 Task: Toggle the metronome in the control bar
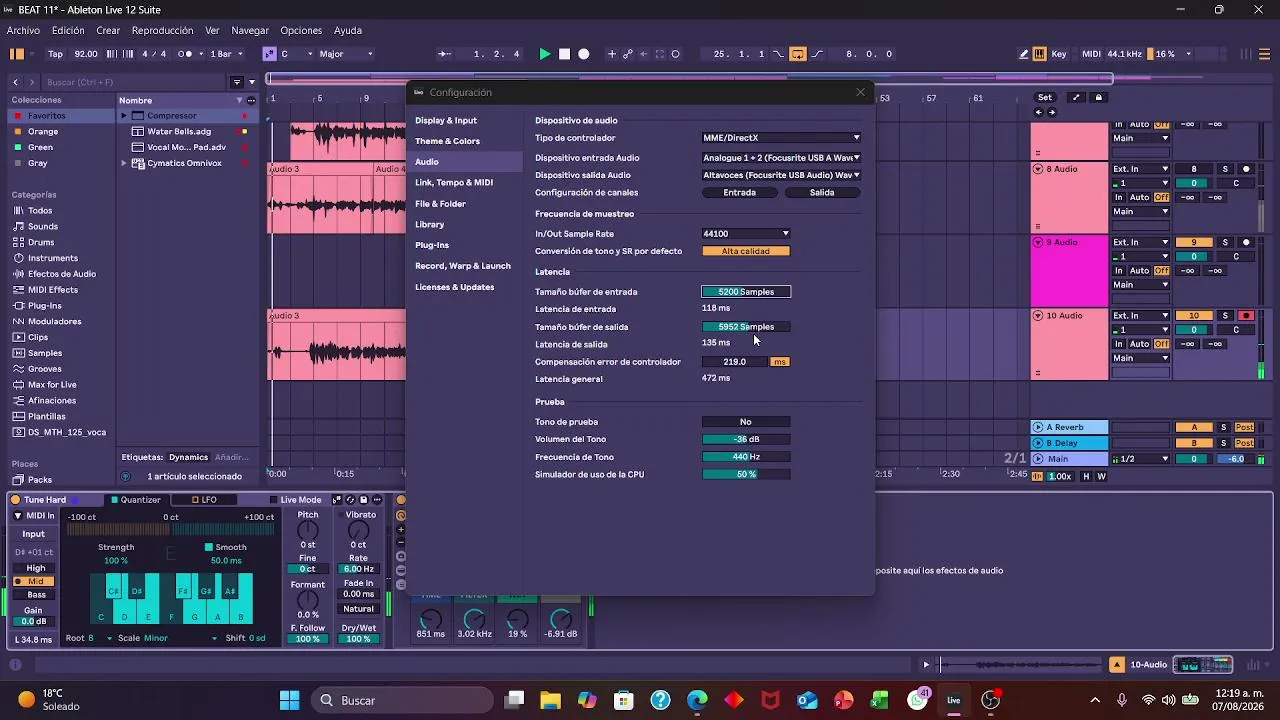(x=184, y=54)
